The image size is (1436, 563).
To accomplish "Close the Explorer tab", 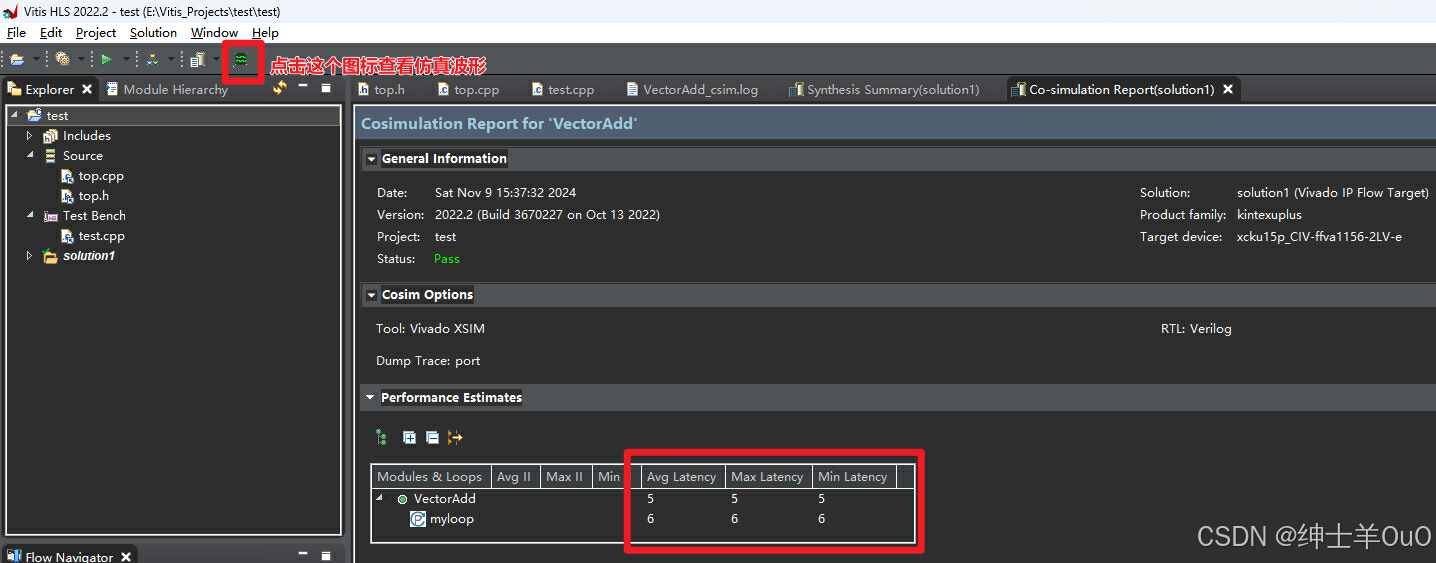I will 87,89.
